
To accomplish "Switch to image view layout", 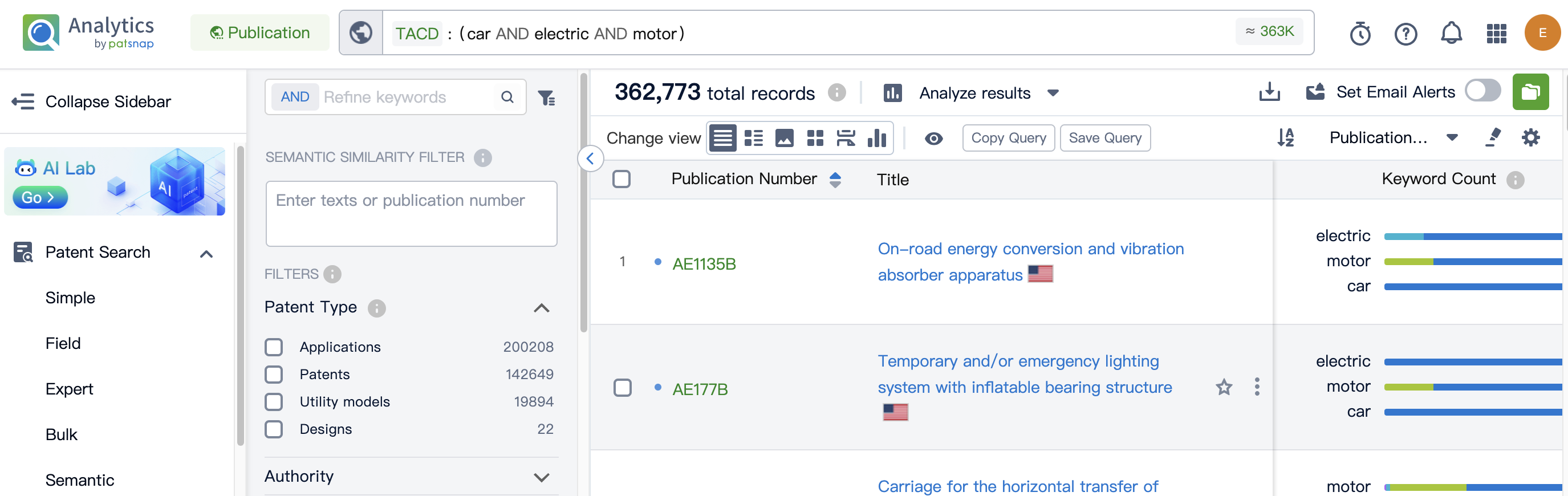I will coord(784,138).
